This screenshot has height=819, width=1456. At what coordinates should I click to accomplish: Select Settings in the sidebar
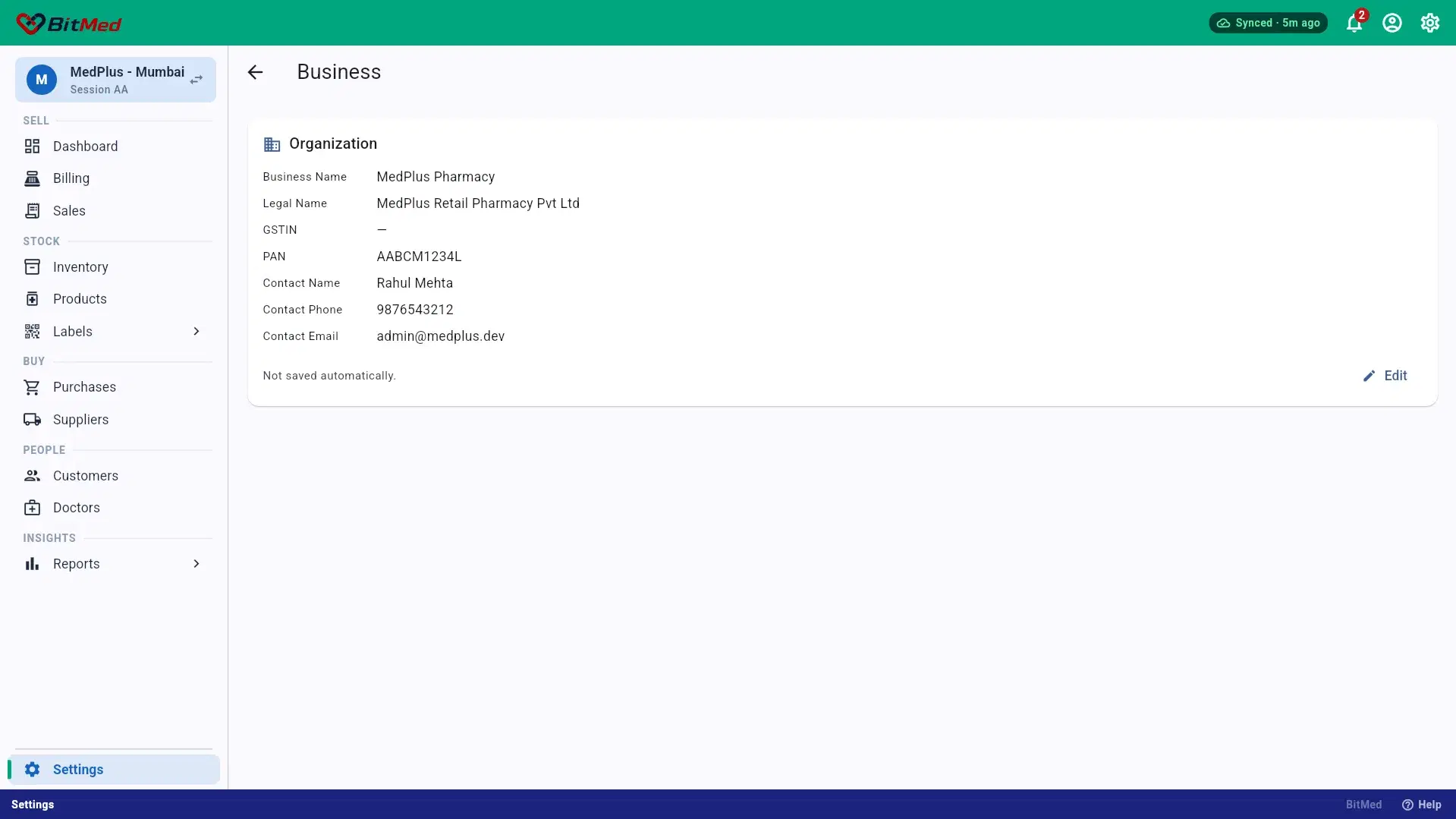114,770
